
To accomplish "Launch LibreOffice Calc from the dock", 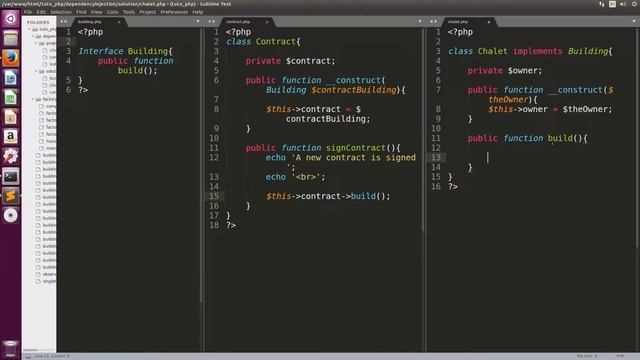I will 11,97.
